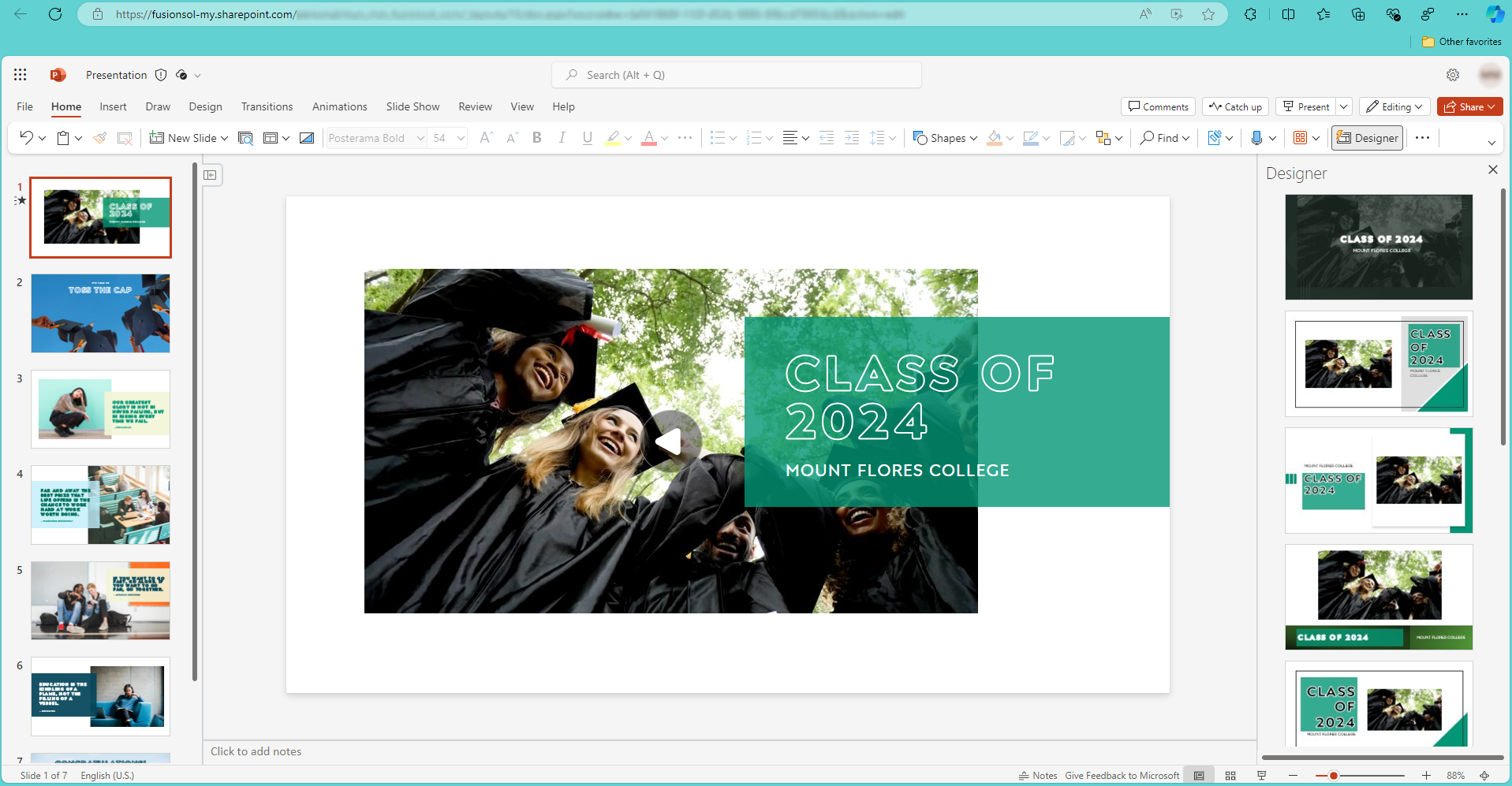Click the New Slide button
Image resolution: width=1512 pixels, height=786 pixels.
pos(183,138)
